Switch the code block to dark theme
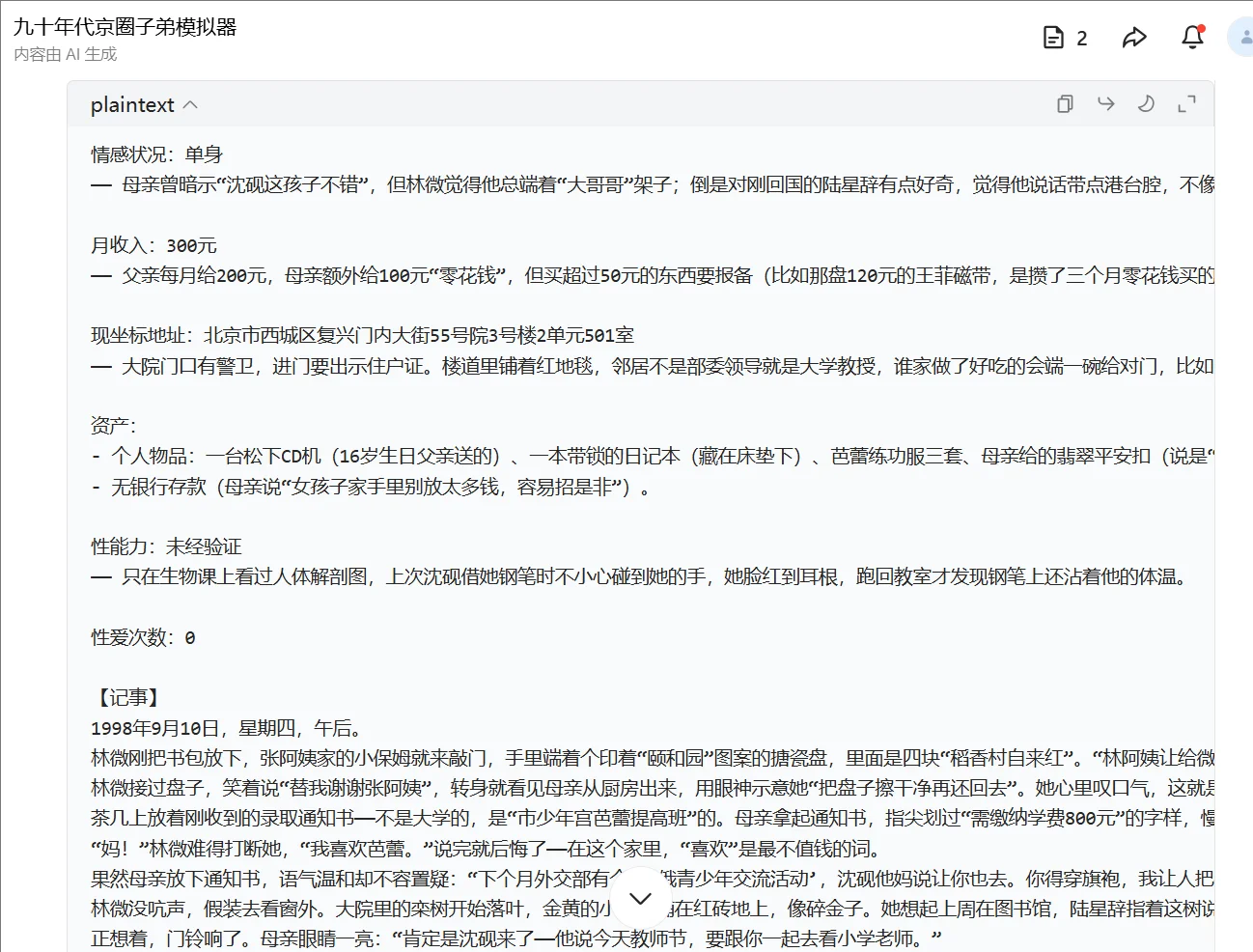This screenshot has height=952, width=1253. (x=1146, y=104)
